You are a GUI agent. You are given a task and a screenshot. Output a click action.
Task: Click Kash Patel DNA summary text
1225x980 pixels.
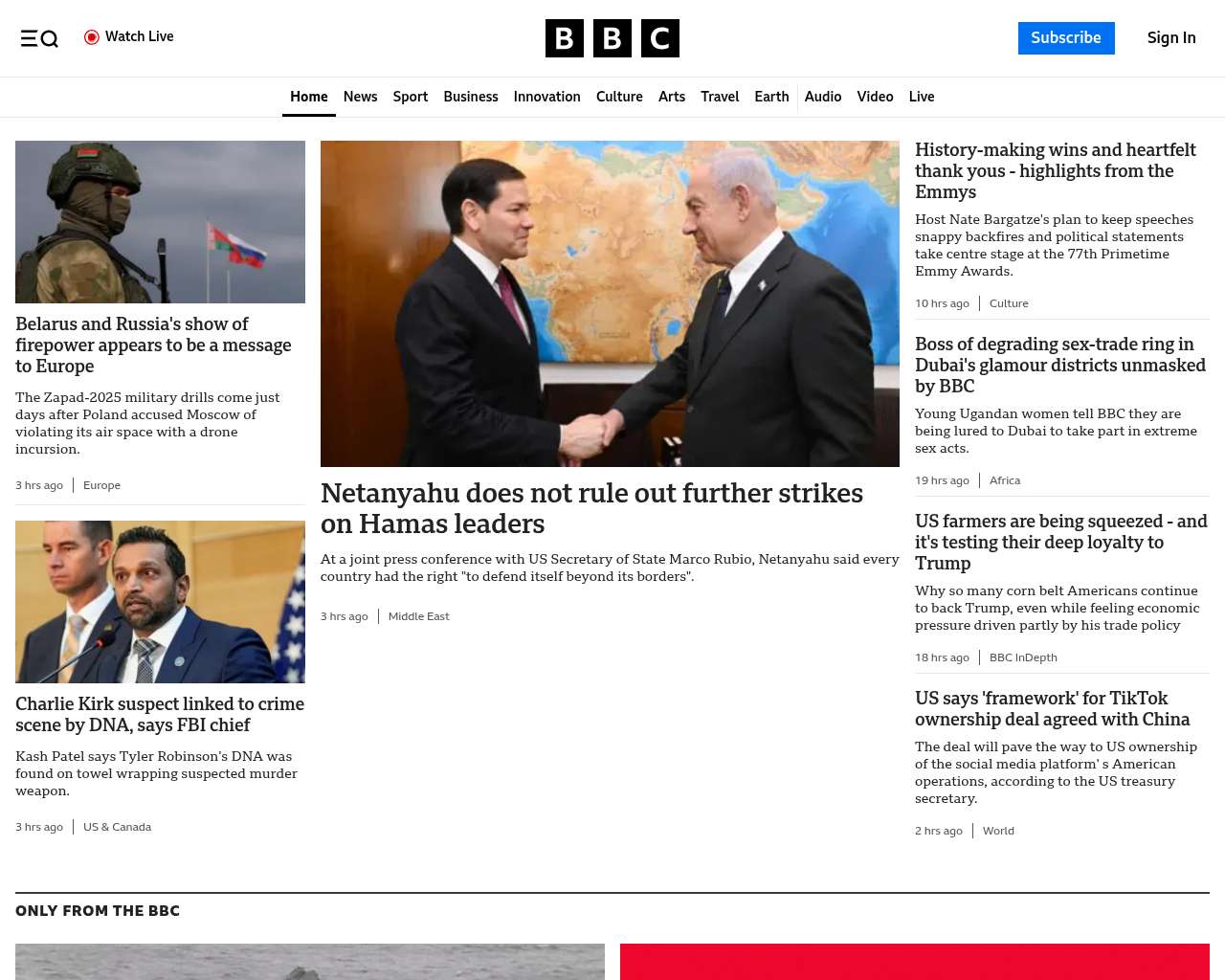pyautogui.click(x=156, y=773)
